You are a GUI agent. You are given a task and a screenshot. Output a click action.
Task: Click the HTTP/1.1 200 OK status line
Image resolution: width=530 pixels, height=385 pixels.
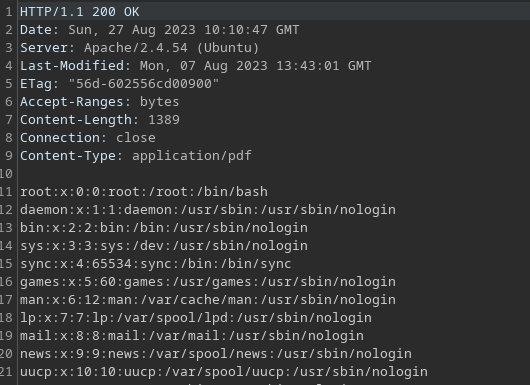[x=79, y=12]
